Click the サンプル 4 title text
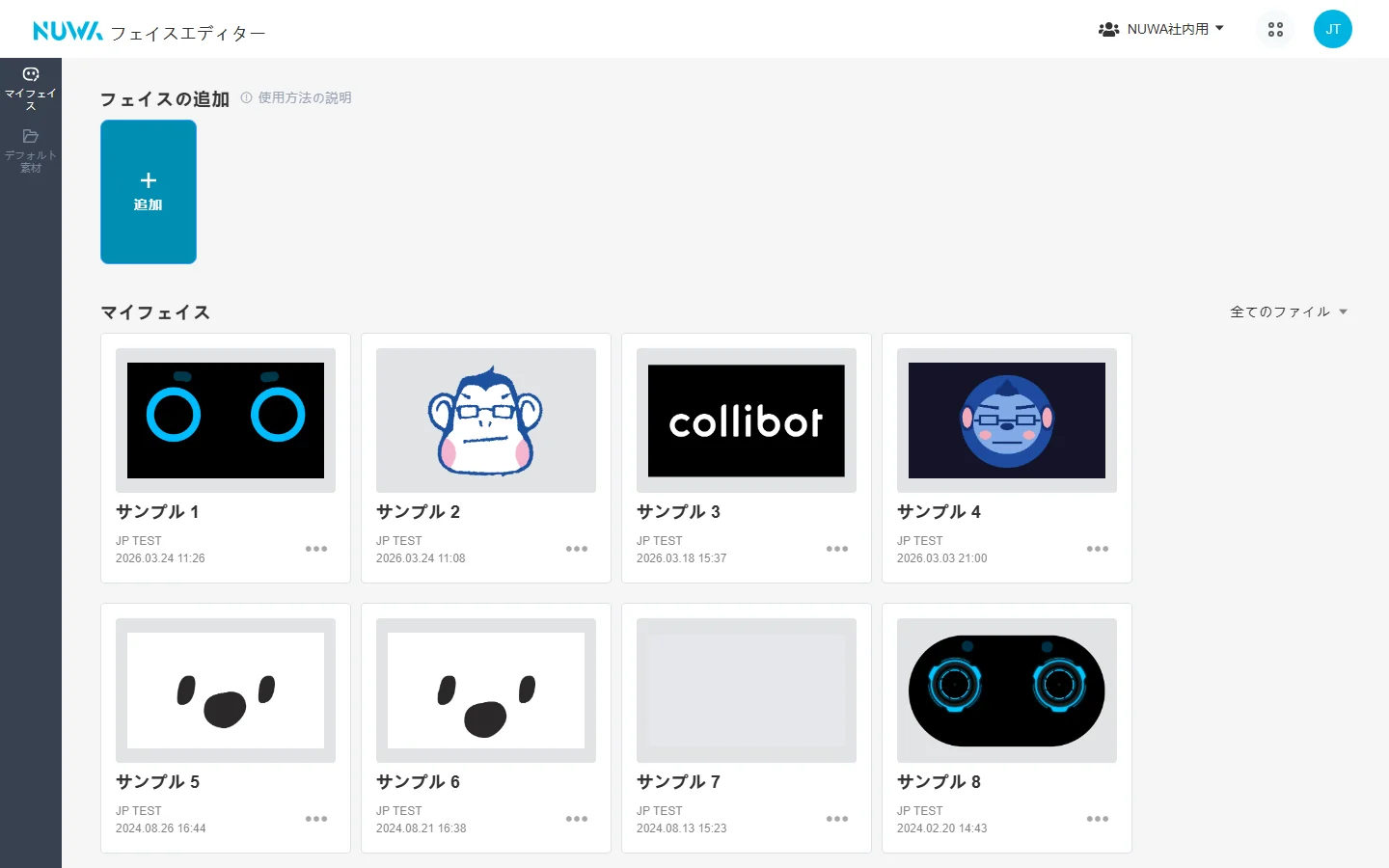 (x=939, y=512)
